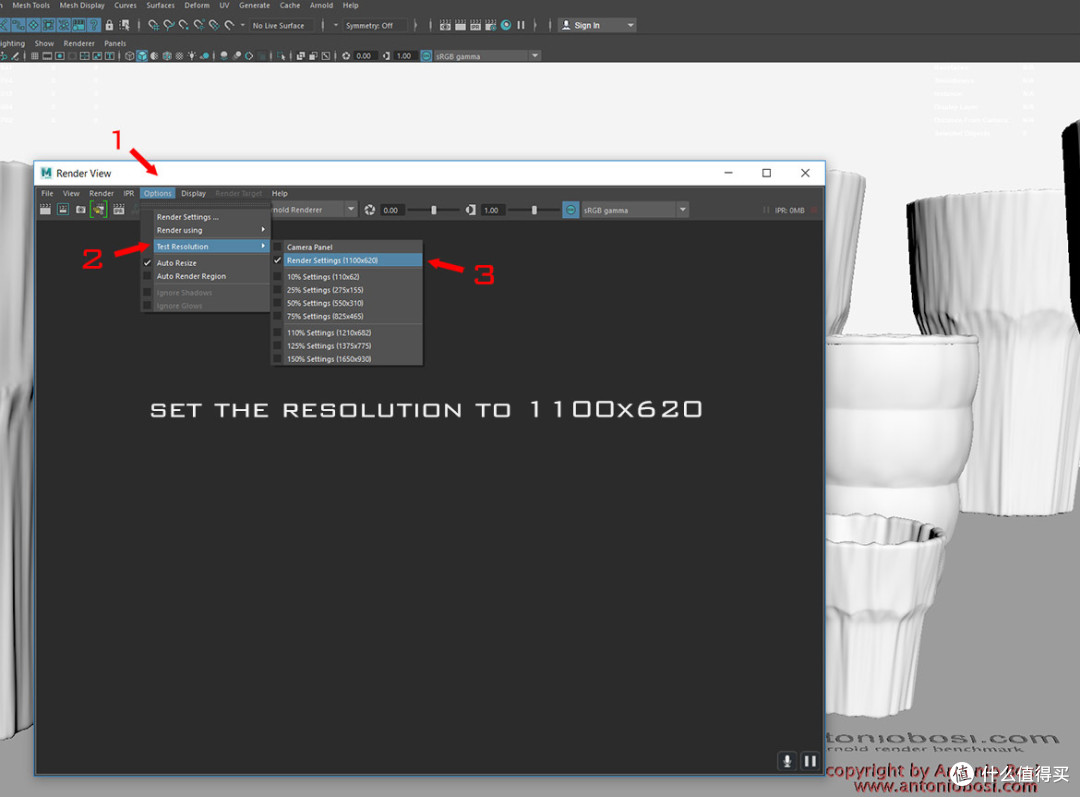
Task: Click the exposure 0.00 field in Render View
Action: 391,210
